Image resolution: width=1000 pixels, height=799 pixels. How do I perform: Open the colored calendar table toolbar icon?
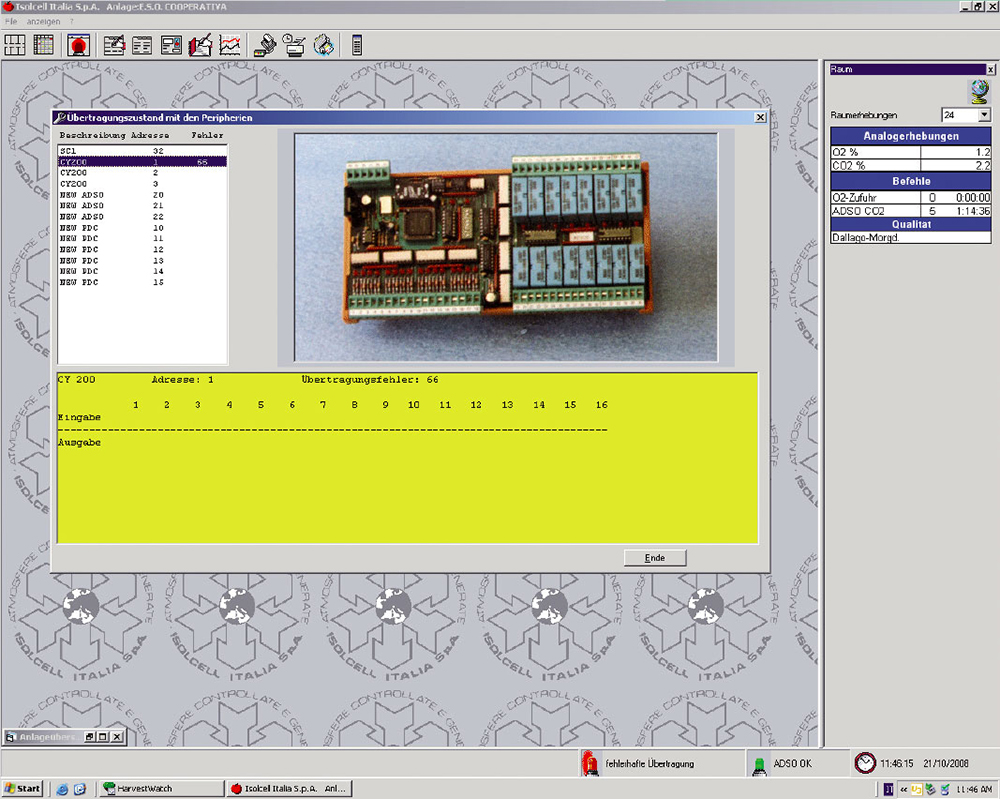[43, 44]
